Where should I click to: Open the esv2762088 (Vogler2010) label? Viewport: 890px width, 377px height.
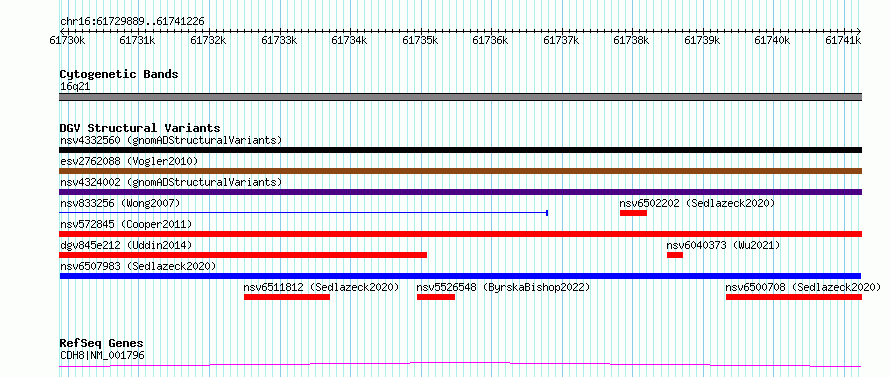pos(129,161)
